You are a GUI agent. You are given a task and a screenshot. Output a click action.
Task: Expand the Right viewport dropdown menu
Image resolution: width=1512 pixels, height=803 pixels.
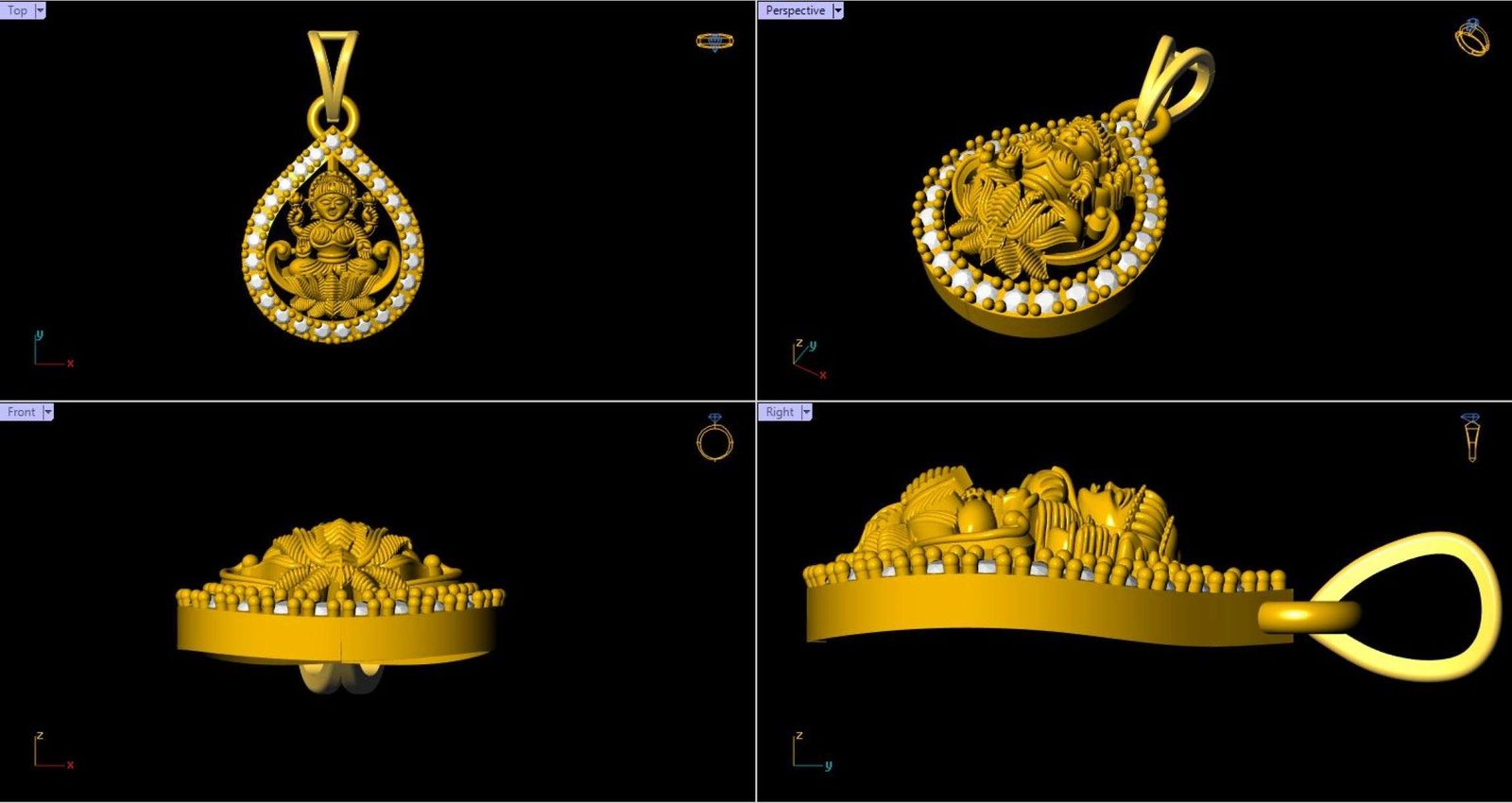tap(806, 412)
